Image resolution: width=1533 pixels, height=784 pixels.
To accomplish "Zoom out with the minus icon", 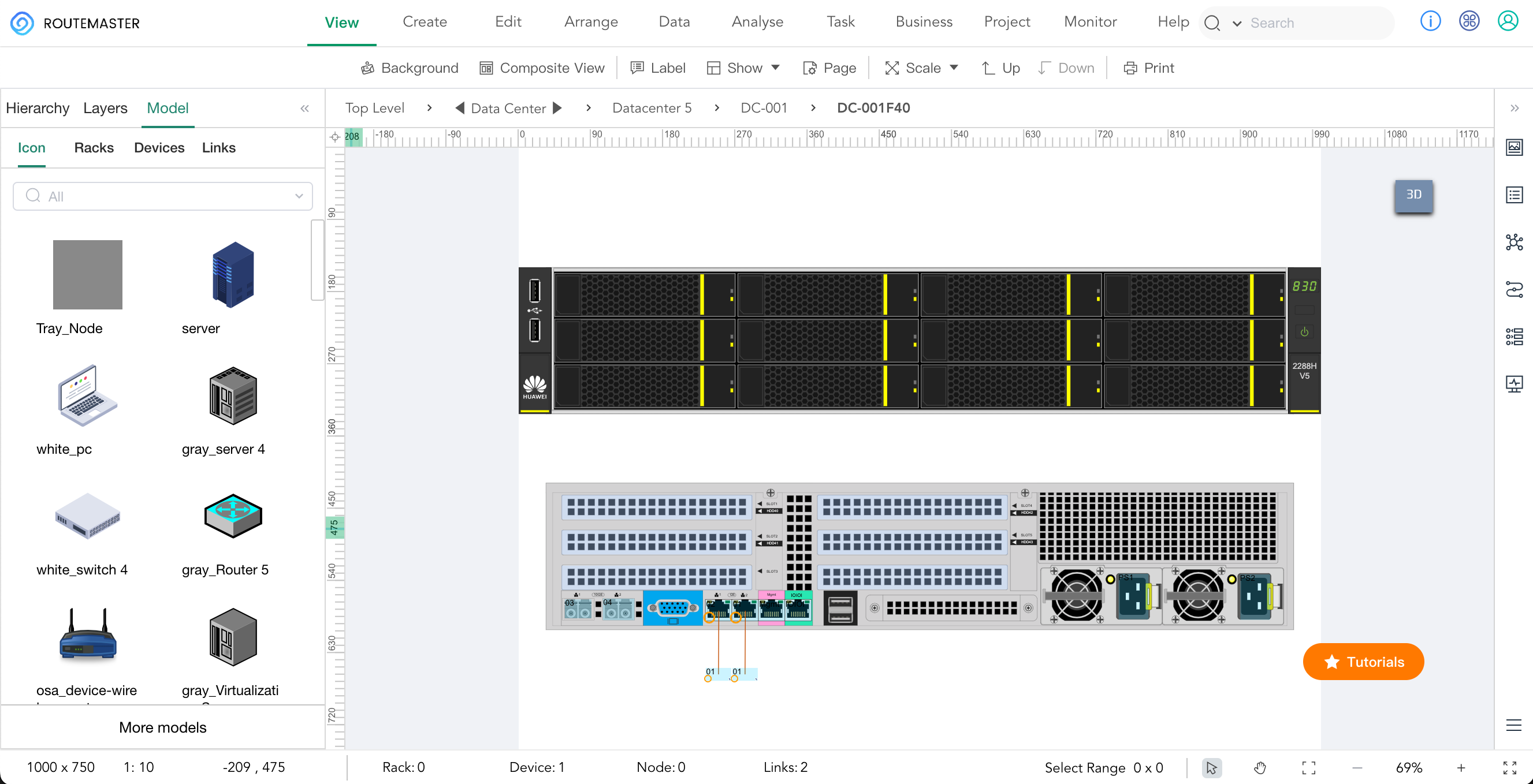I will pos(1357,768).
